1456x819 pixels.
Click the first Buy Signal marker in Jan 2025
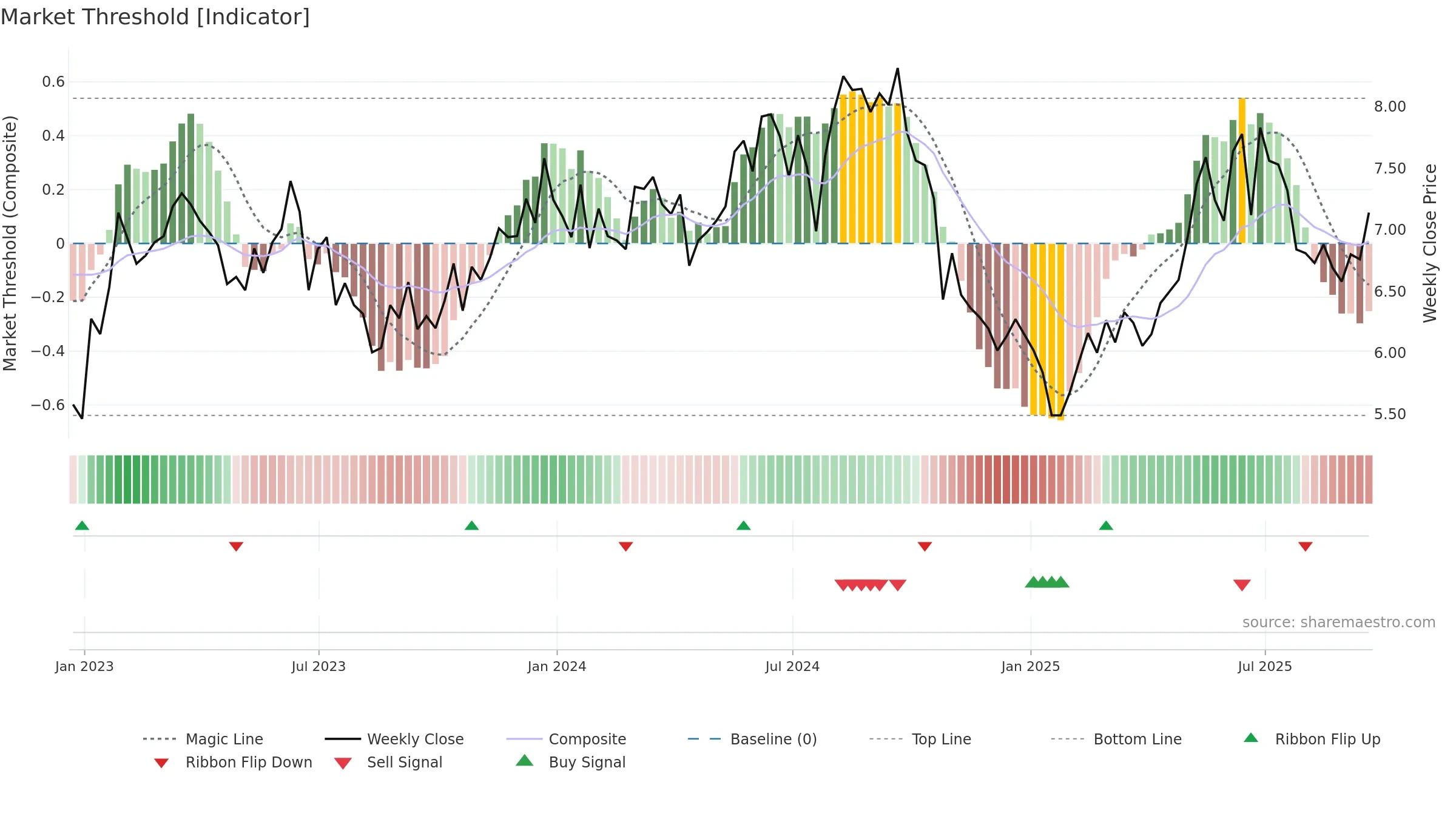coord(1033,582)
